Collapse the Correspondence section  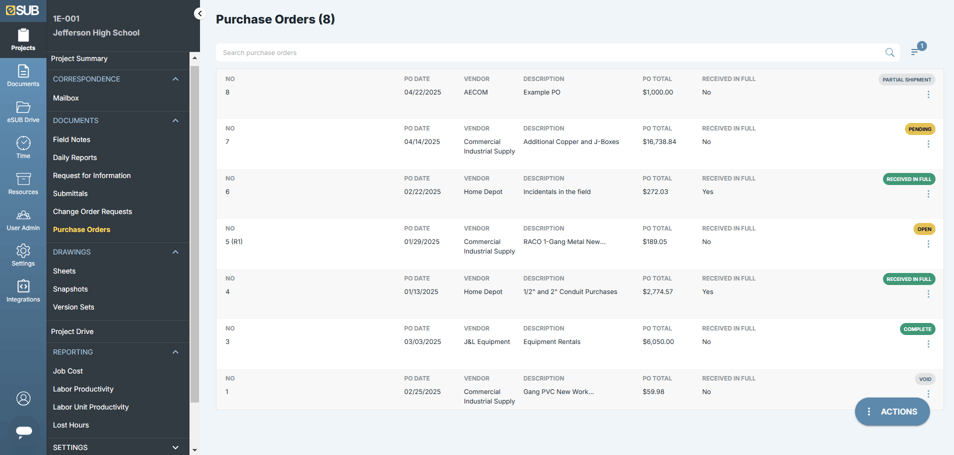tap(176, 79)
